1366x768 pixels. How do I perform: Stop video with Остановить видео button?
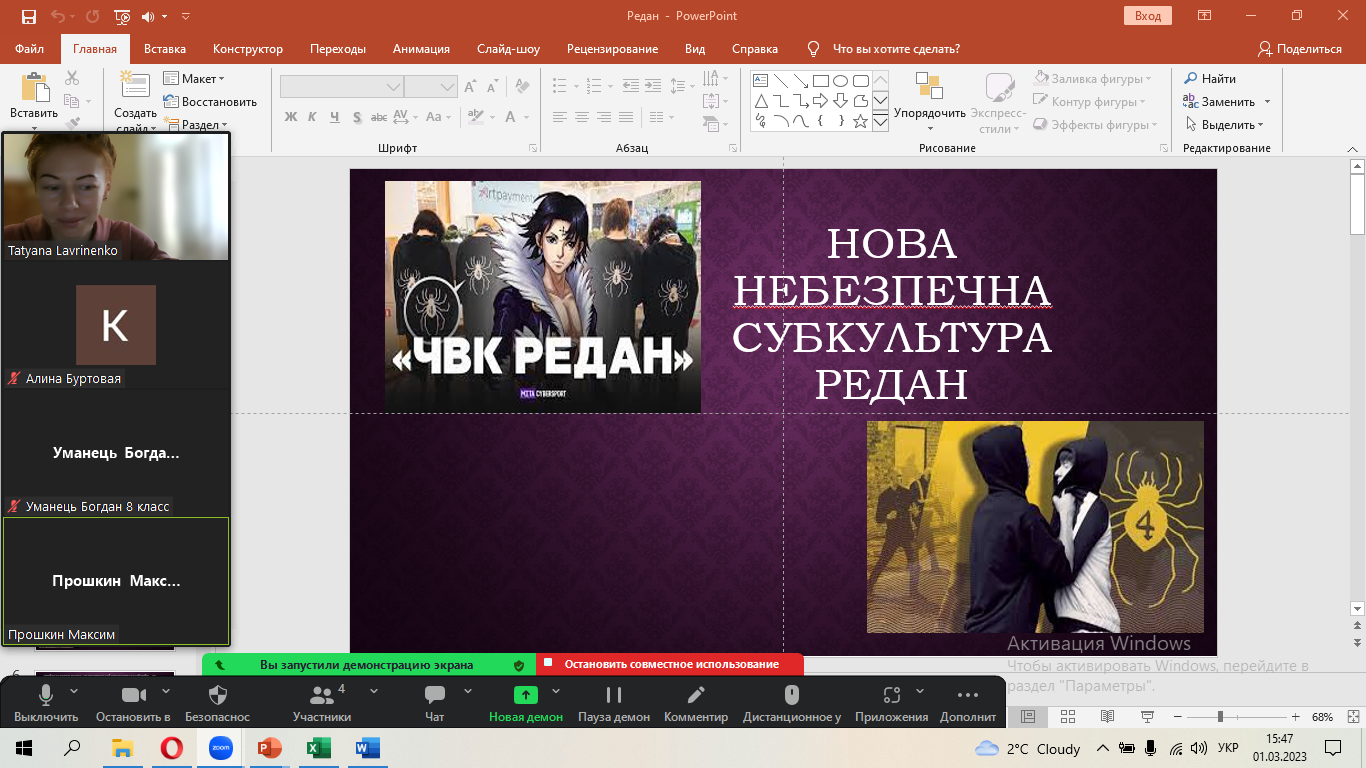133,703
